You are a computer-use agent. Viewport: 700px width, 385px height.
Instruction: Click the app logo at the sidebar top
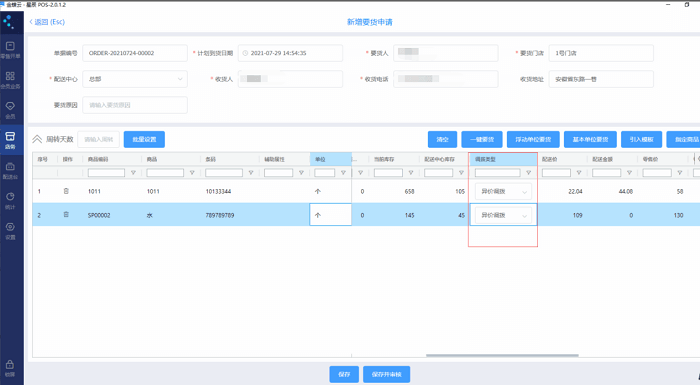pos(8,21)
